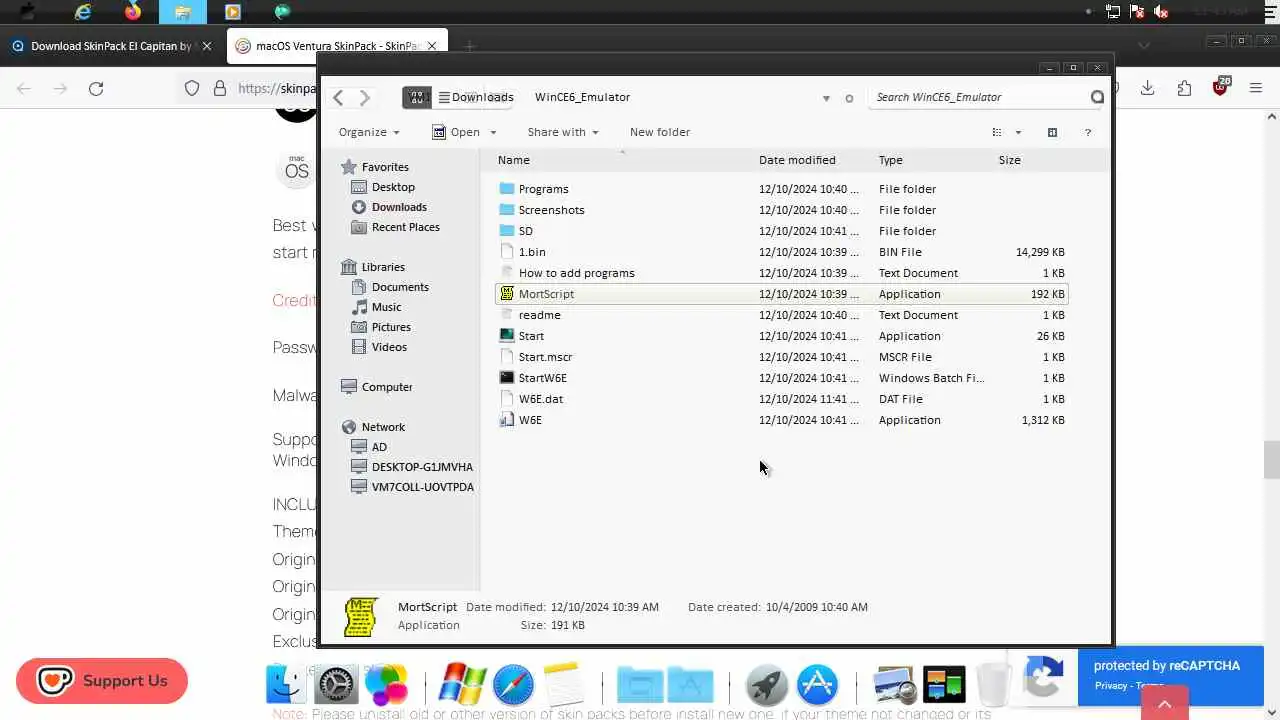This screenshot has height=720, width=1280.
Task: Go forward in the Explorer window
Action: click(365, 97)
